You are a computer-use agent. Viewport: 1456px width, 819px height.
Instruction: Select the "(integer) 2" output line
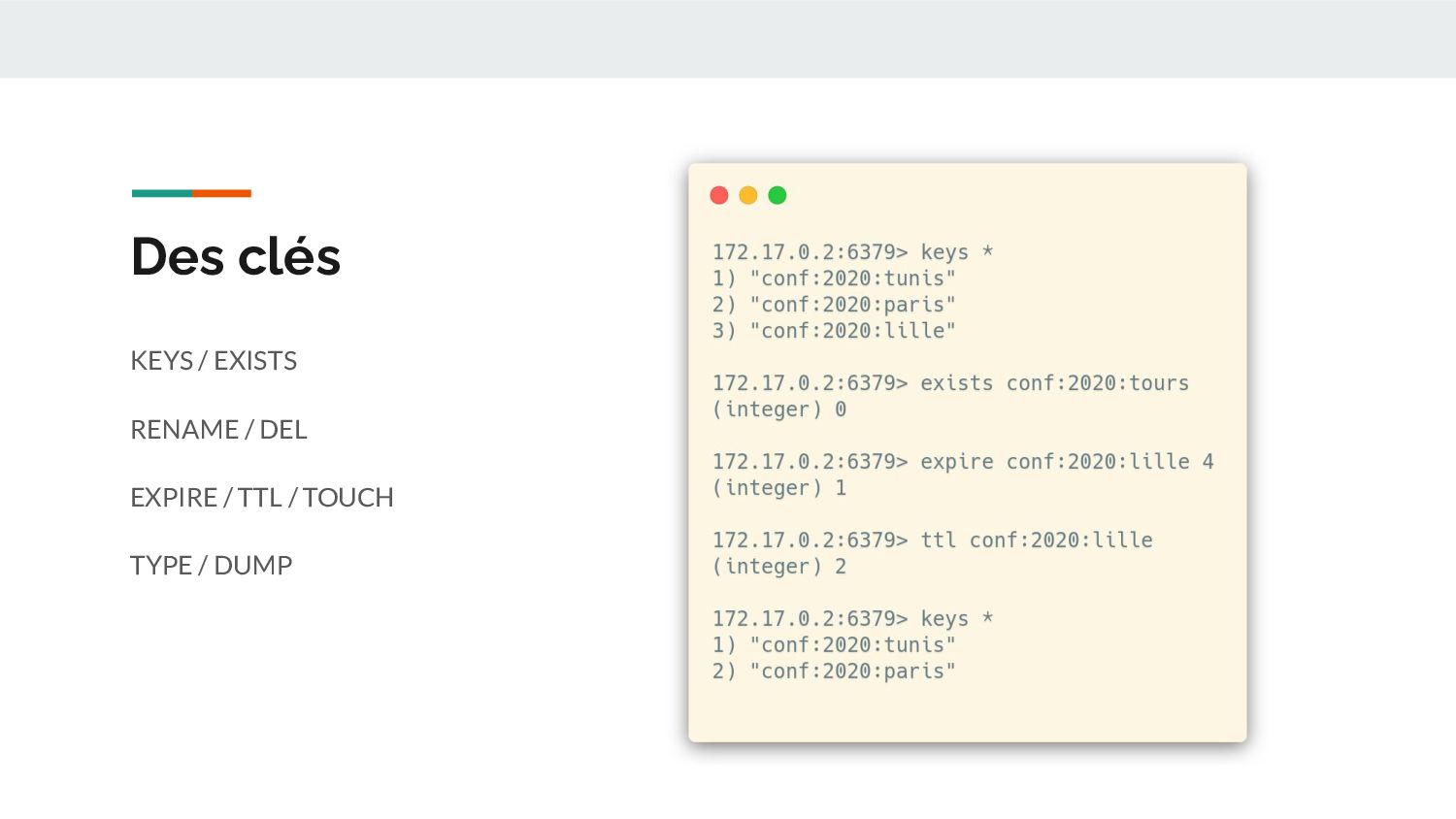(x=779, y=567)
